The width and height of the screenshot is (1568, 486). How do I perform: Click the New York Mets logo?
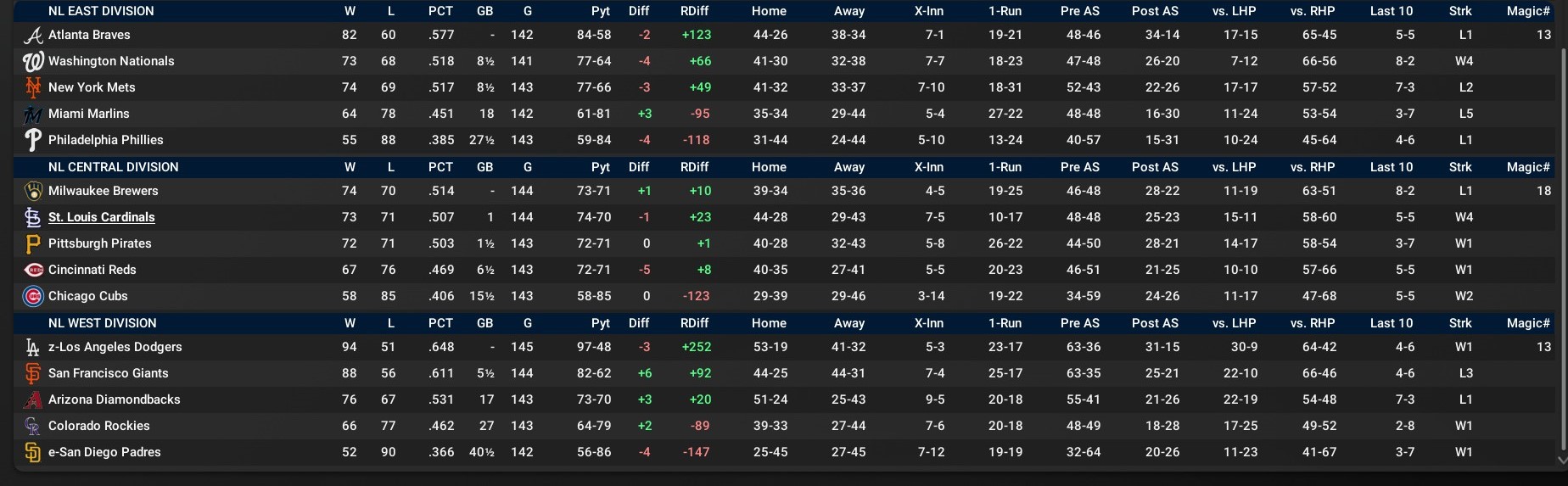pyautogui.click(x=33, y=87)
